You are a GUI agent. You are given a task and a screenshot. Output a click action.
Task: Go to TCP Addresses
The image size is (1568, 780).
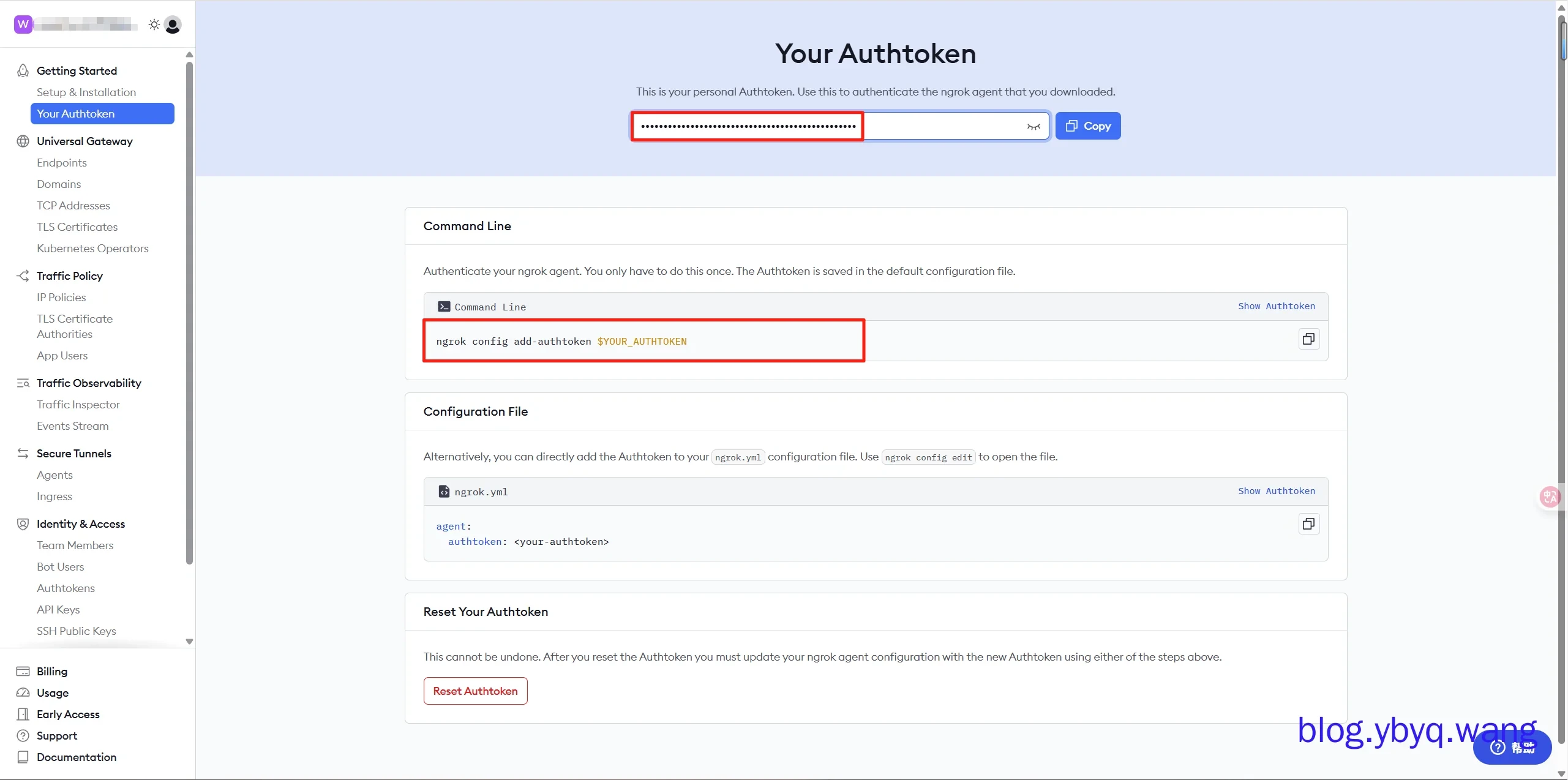point(73,205)
